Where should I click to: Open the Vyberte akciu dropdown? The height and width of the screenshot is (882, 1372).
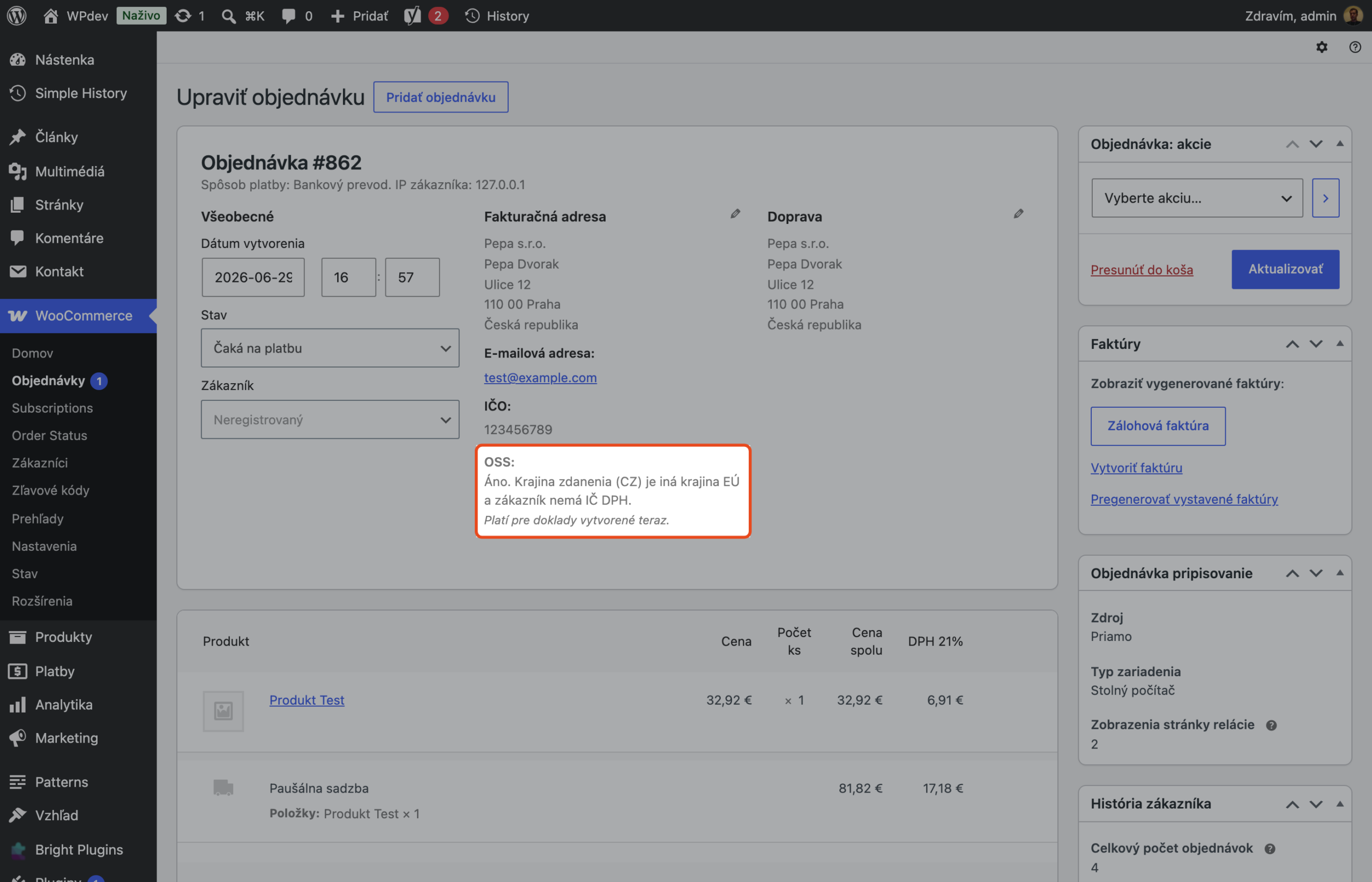point(1197,198)
